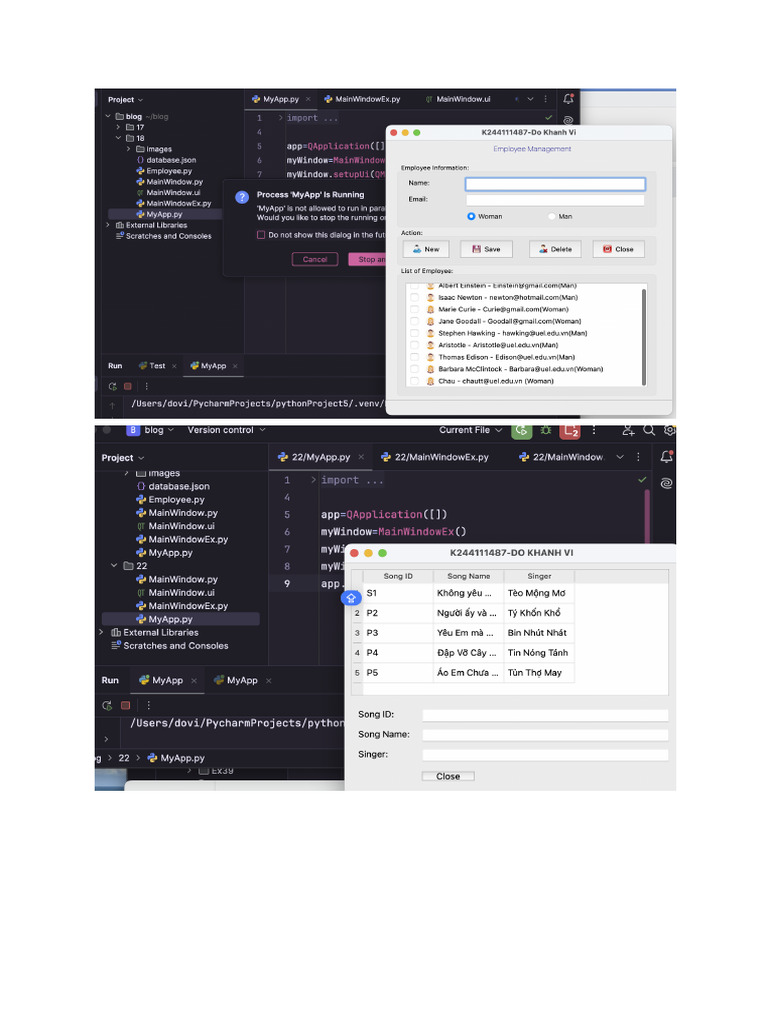Click the AI assistant spiral icon in upper PyCharm
This screenshot has height=1024, width=768.
point(568,120)
